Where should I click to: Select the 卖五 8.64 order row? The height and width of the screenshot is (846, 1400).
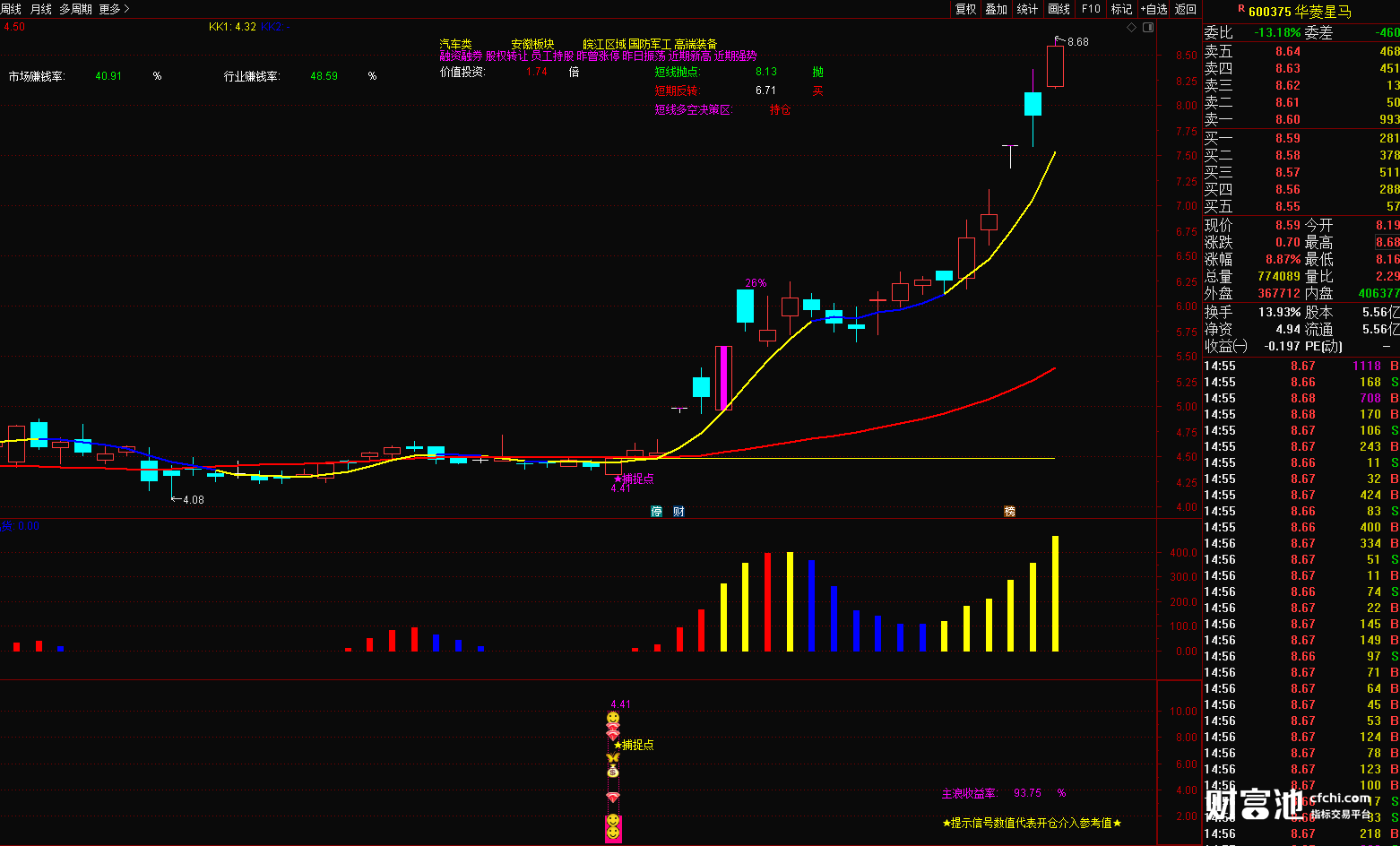coord(1301,52)
